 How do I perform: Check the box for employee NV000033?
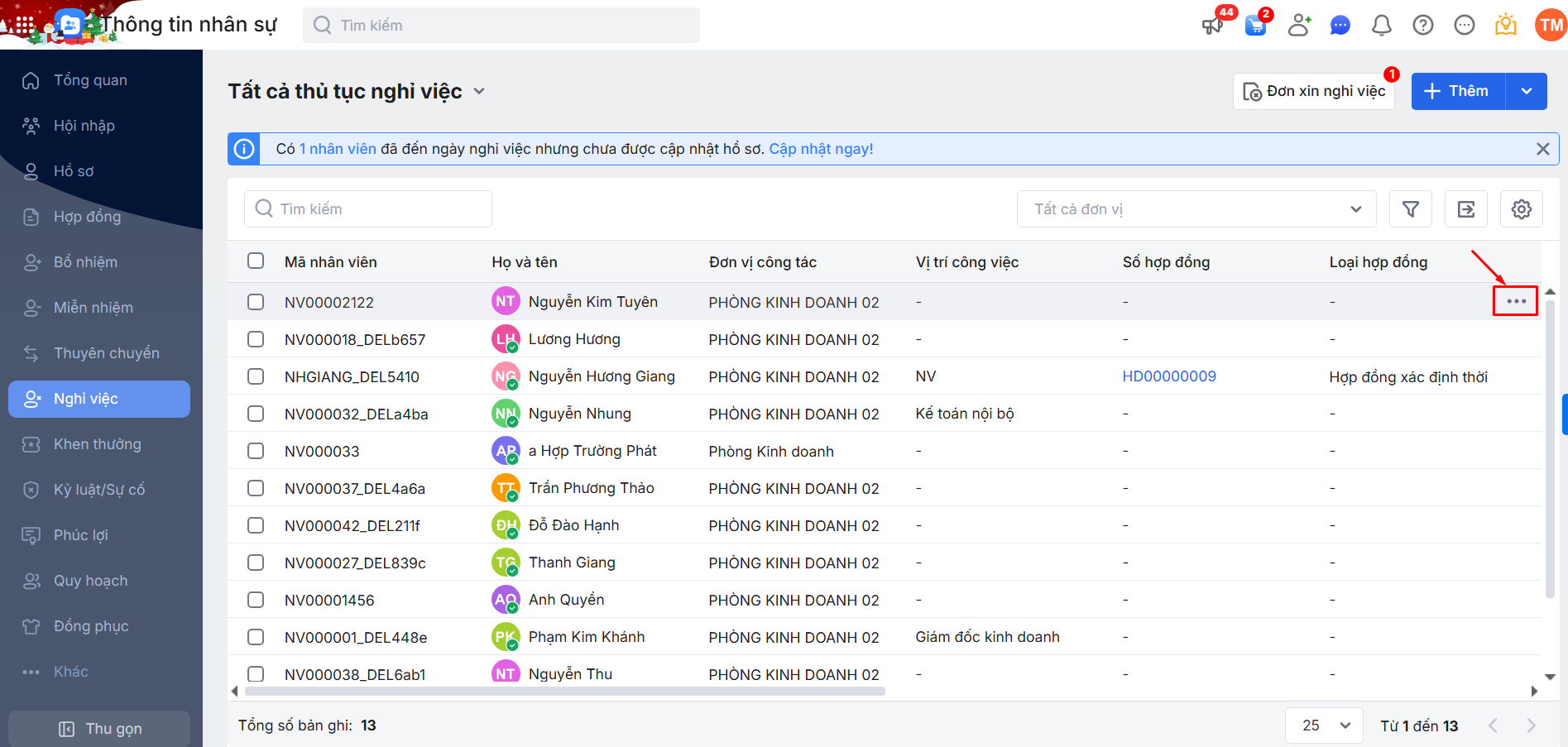[x=256, y=451]
